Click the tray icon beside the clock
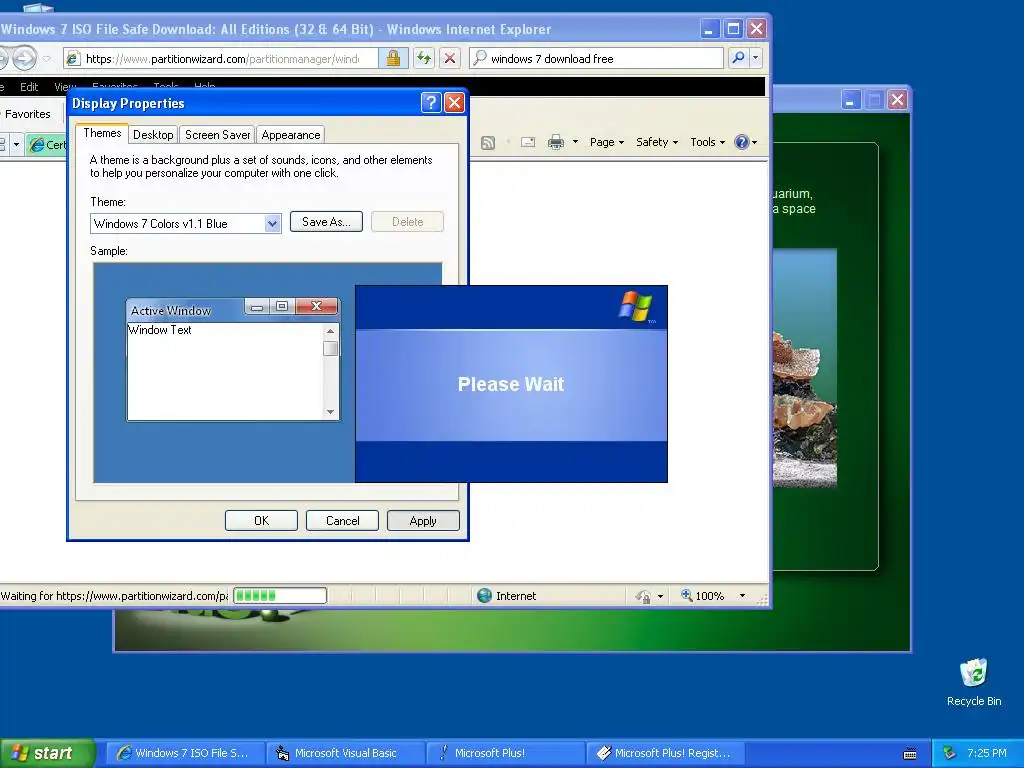Screen dimensions: 1024x768 [x=950, y=753]
